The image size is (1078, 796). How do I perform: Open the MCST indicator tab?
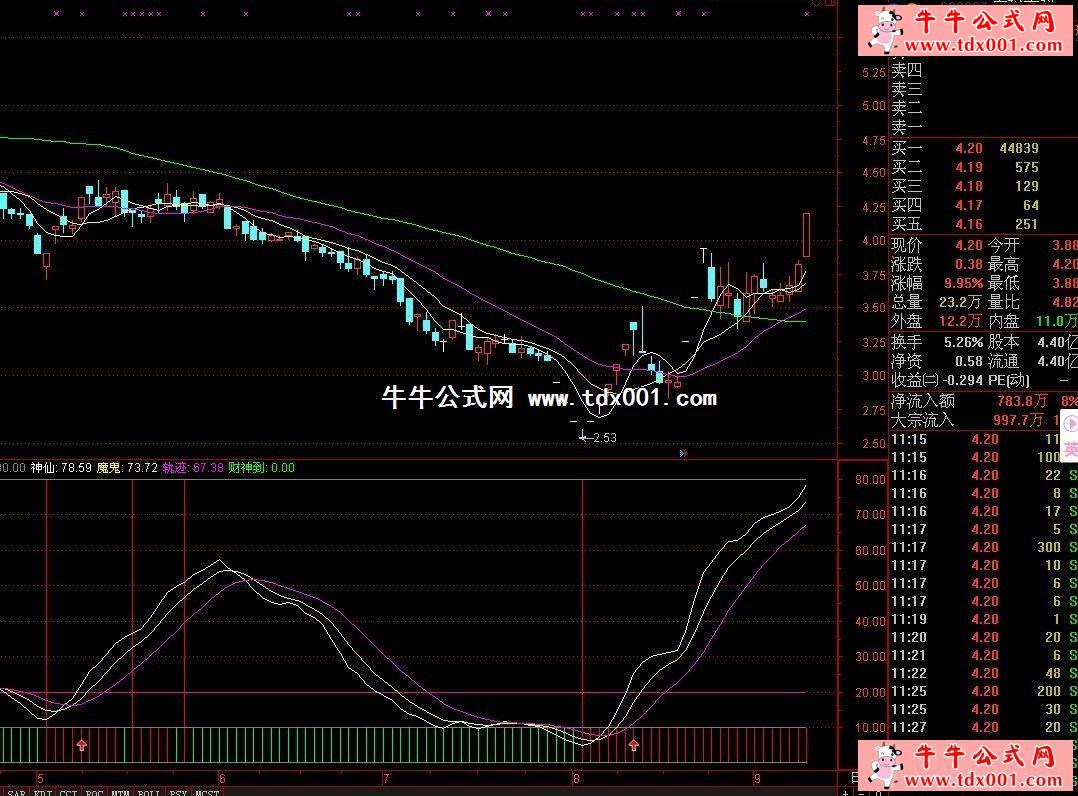coord(207,793)
